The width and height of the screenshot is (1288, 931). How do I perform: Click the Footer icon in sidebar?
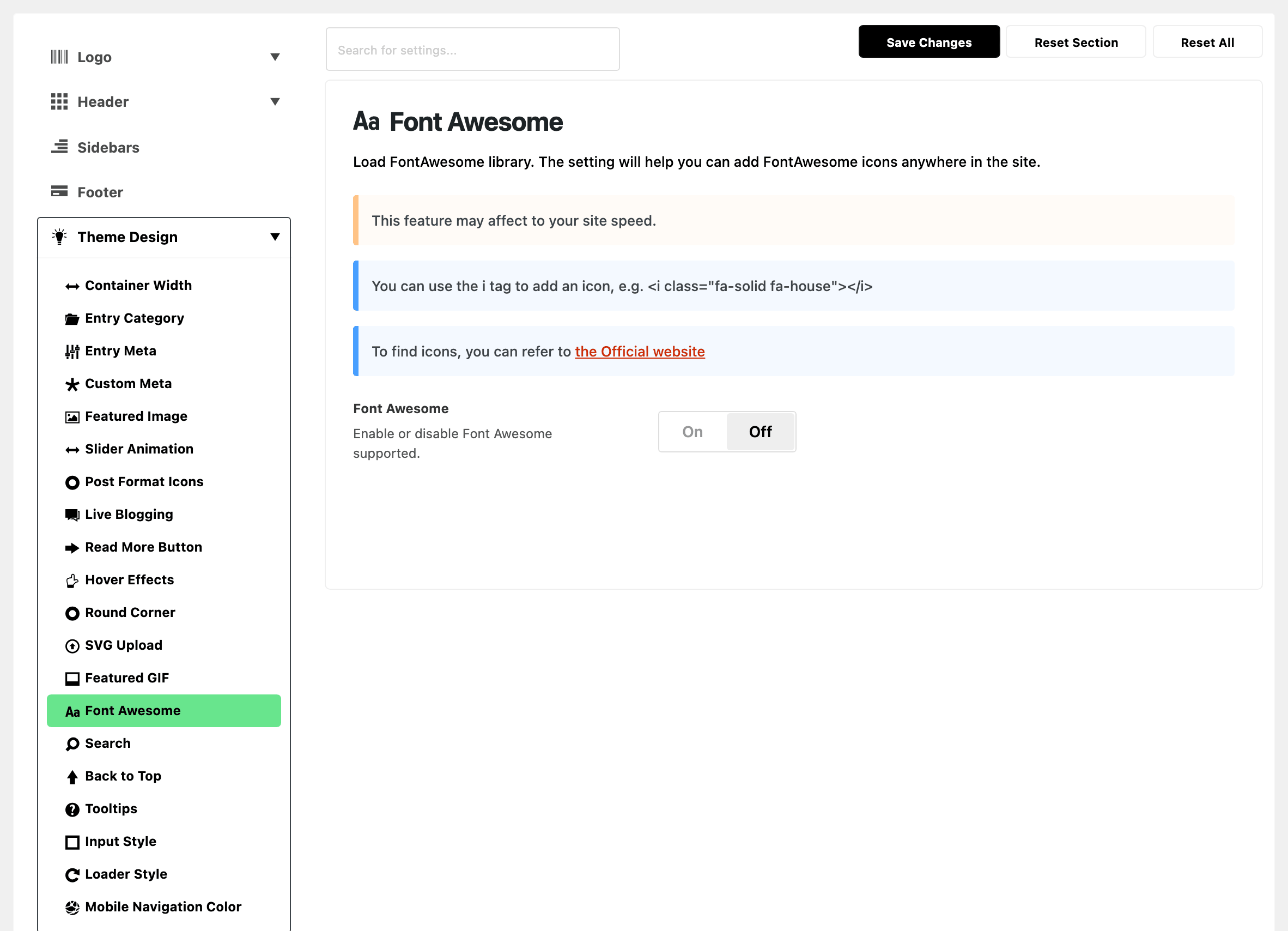[59, 191]
